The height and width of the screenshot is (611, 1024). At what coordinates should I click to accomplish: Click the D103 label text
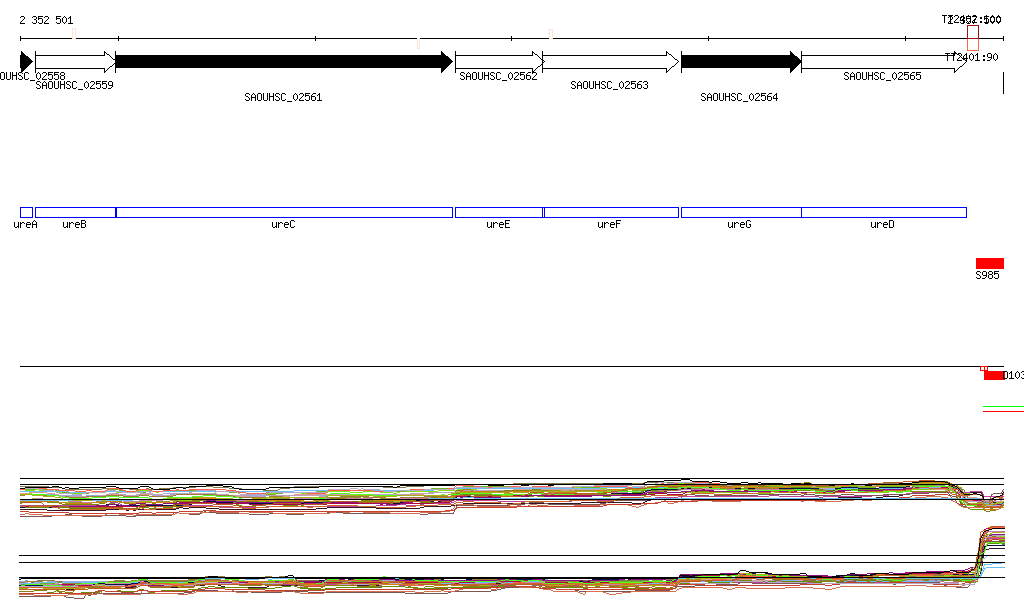pos(1013,375)
